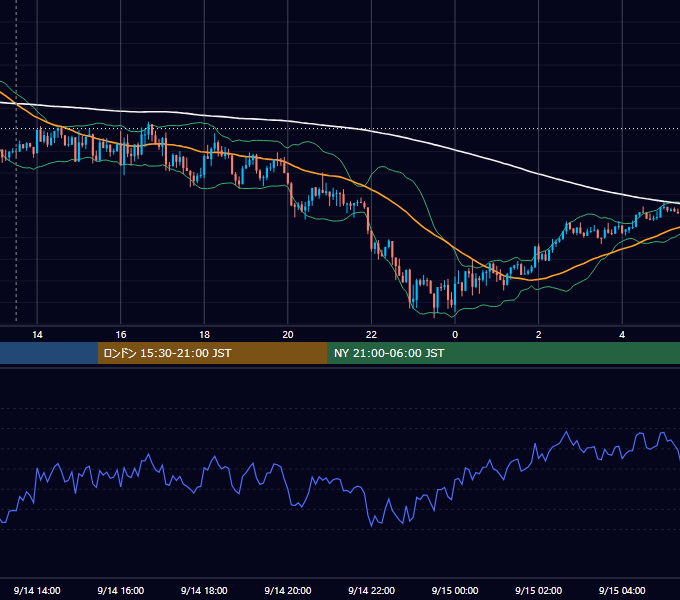Click the hour label 20 on price chart axis

(x=288, y=335)
